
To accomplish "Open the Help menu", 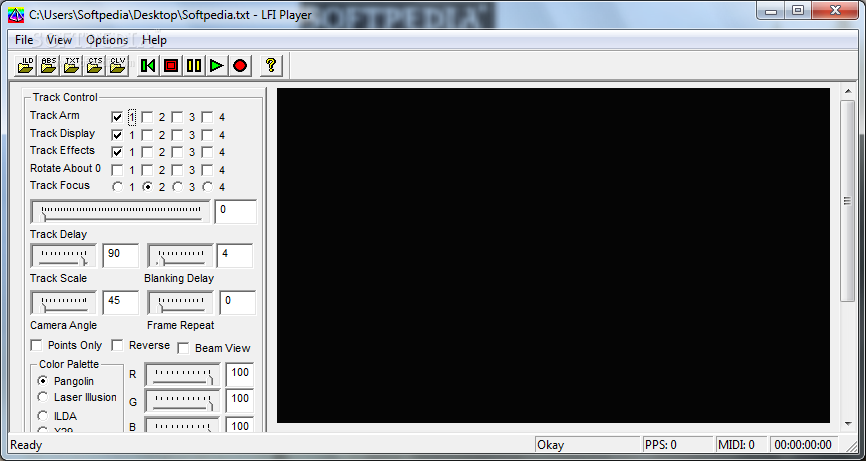I will [154, 40].
